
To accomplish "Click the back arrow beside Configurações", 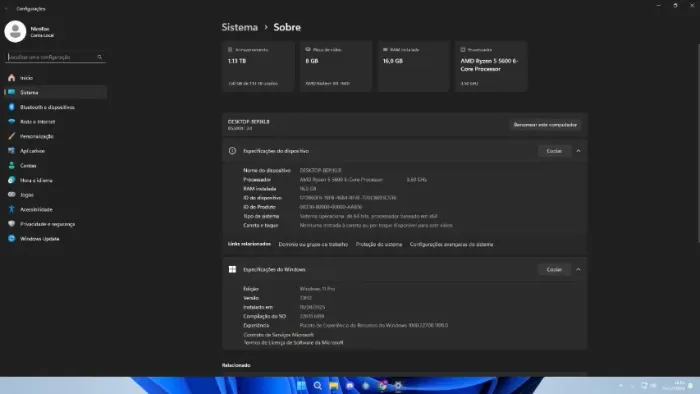I will click(6, 8).
